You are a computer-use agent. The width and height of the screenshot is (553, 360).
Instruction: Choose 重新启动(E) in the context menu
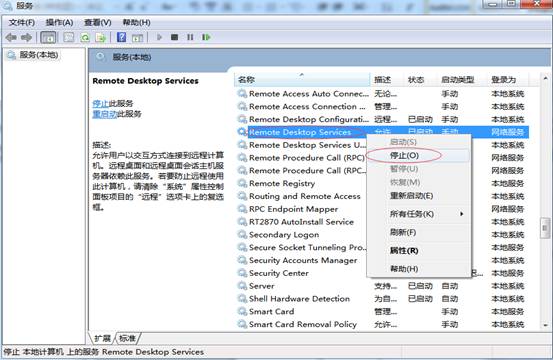pos(418,196)
